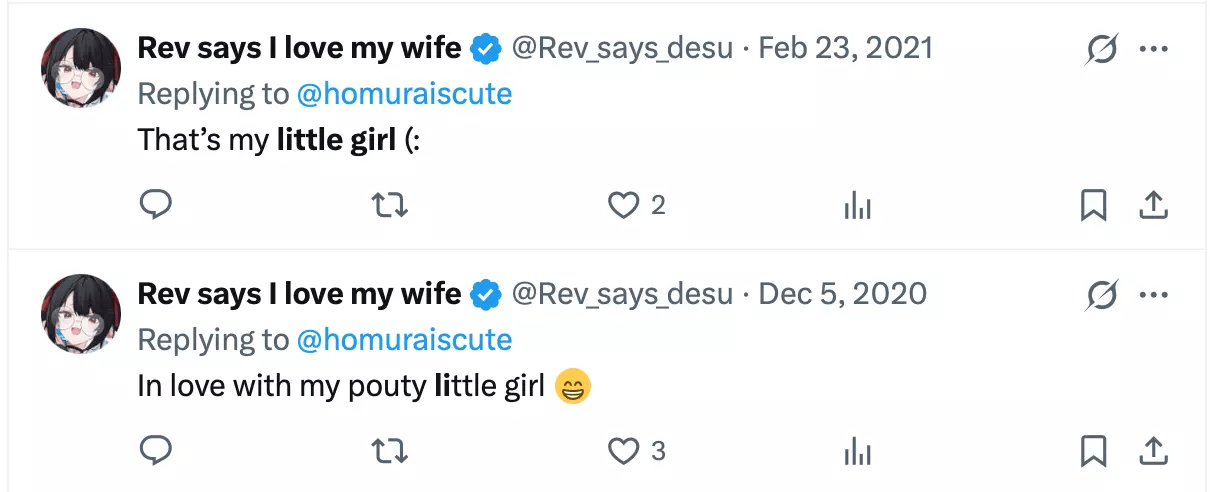Click the Feb 23, 2021 timestamp
1210x492 pixels.
tap(845, 47)
